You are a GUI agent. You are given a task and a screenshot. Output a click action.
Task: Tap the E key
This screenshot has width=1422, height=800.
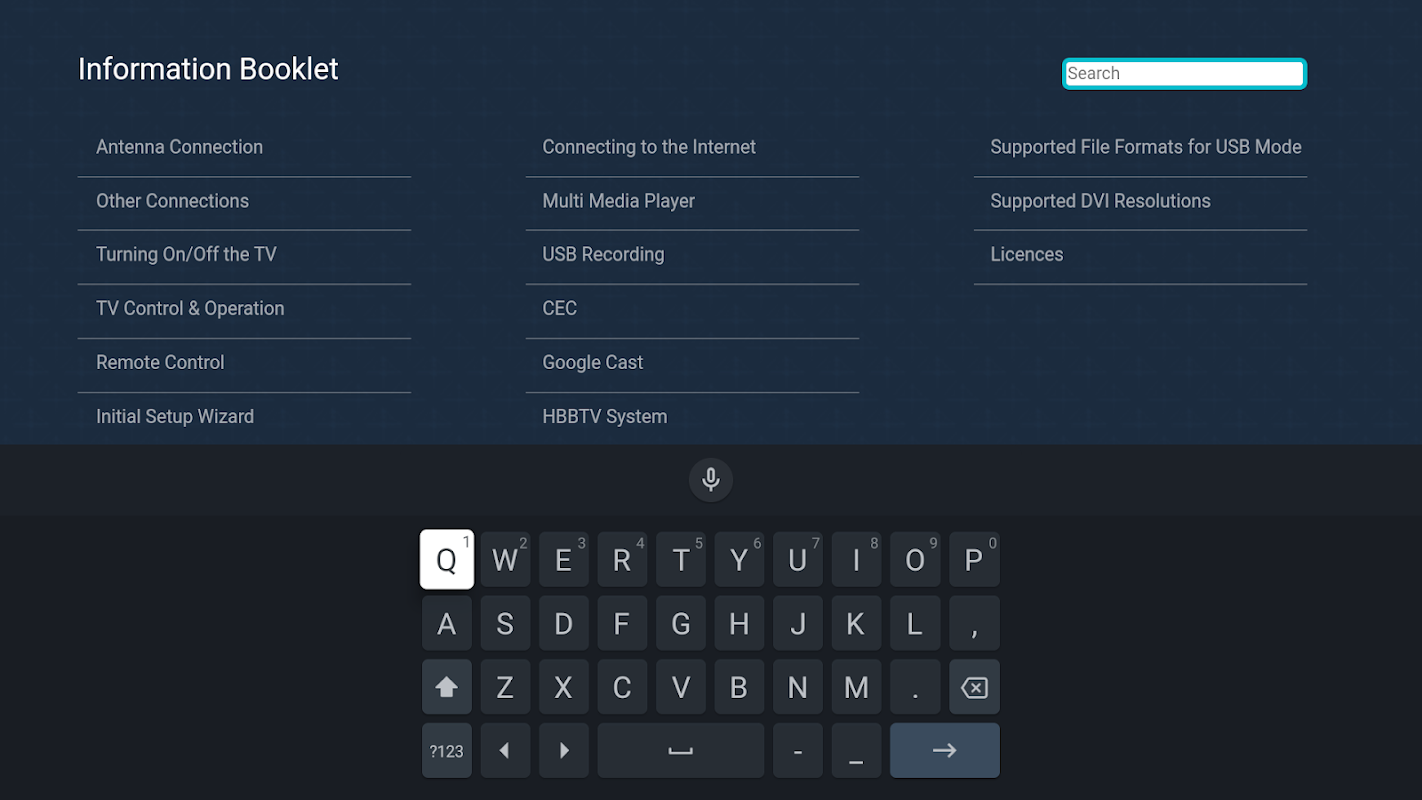(x=564, y=560)
